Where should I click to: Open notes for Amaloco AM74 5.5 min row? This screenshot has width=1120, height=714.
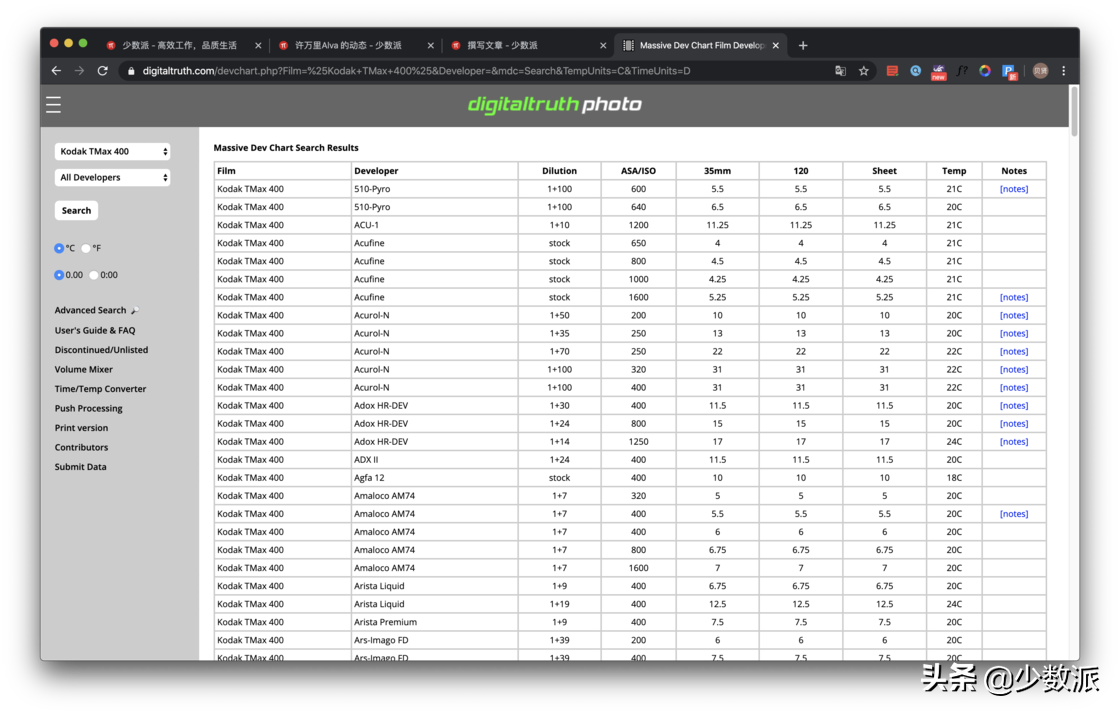tap(1014, 514)
